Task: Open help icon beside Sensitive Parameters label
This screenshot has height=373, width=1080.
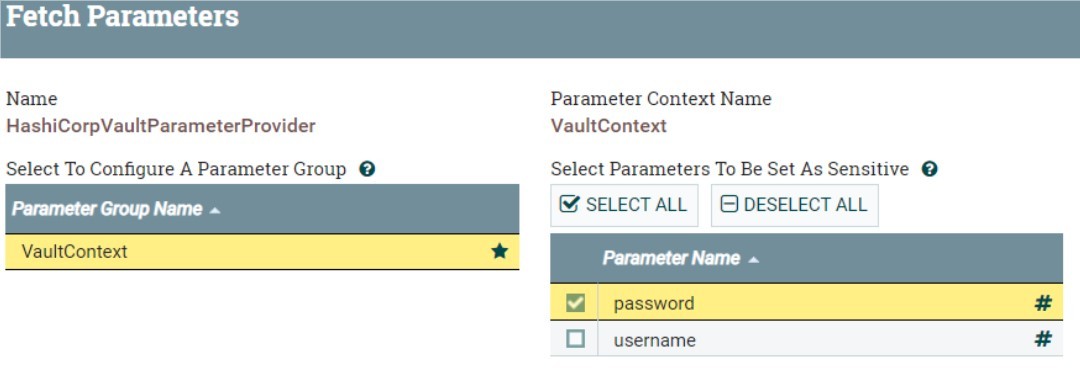Action: [x=930, y=169]
